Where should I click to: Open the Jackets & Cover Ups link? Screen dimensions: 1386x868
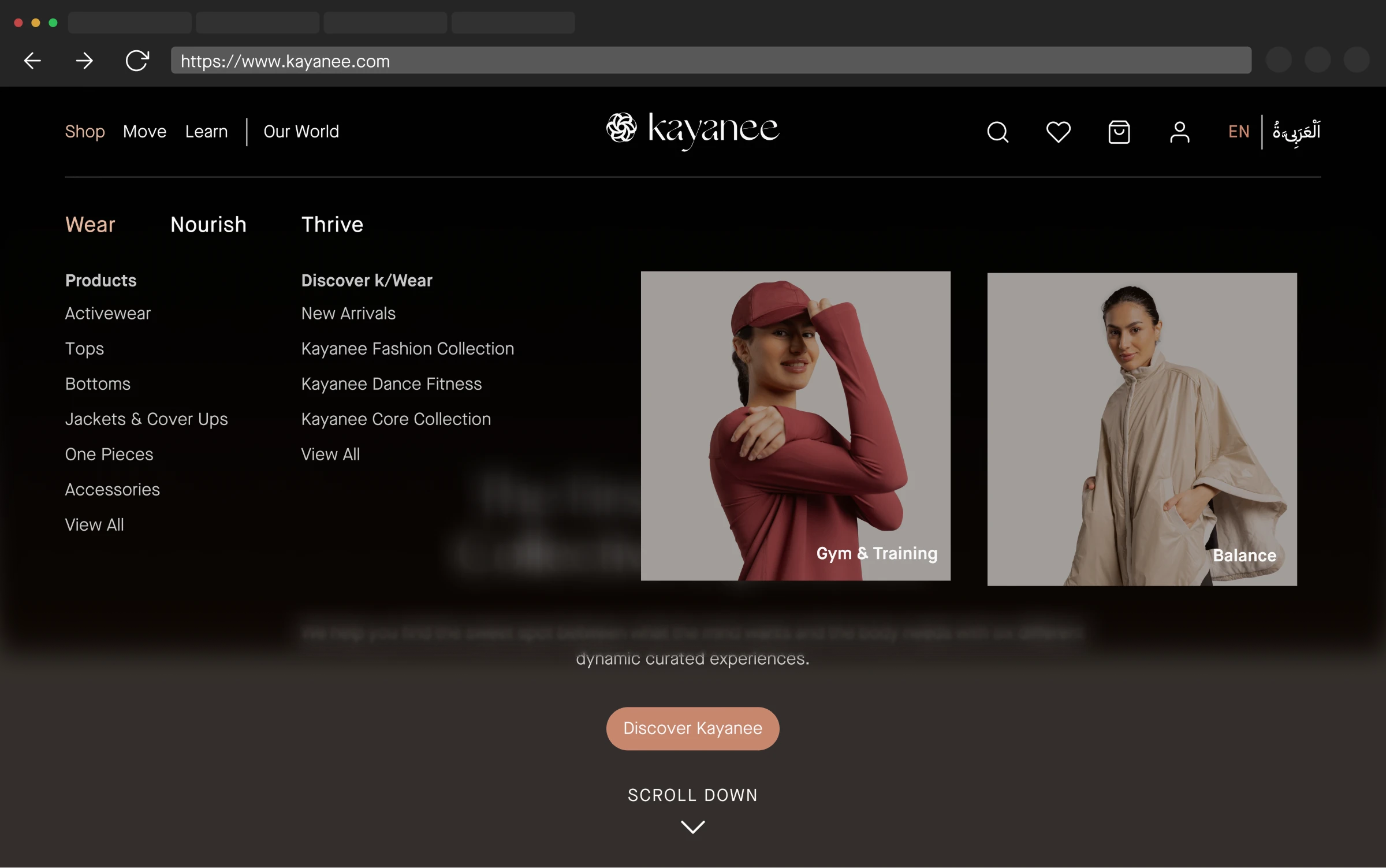tap(146, 419)
